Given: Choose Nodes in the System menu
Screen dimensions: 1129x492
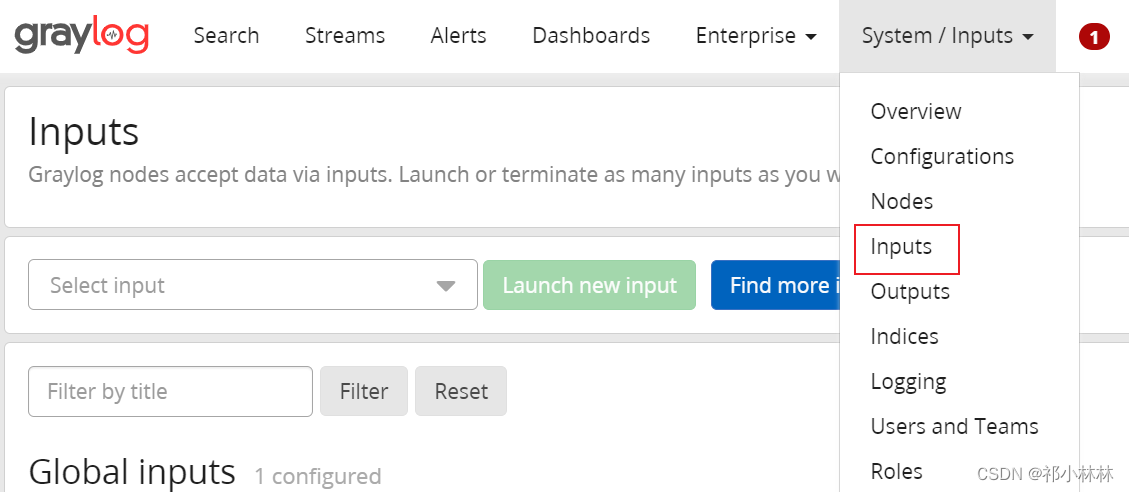Looking at the screenshot, I should pyautogui.click(x=901, y=201).
